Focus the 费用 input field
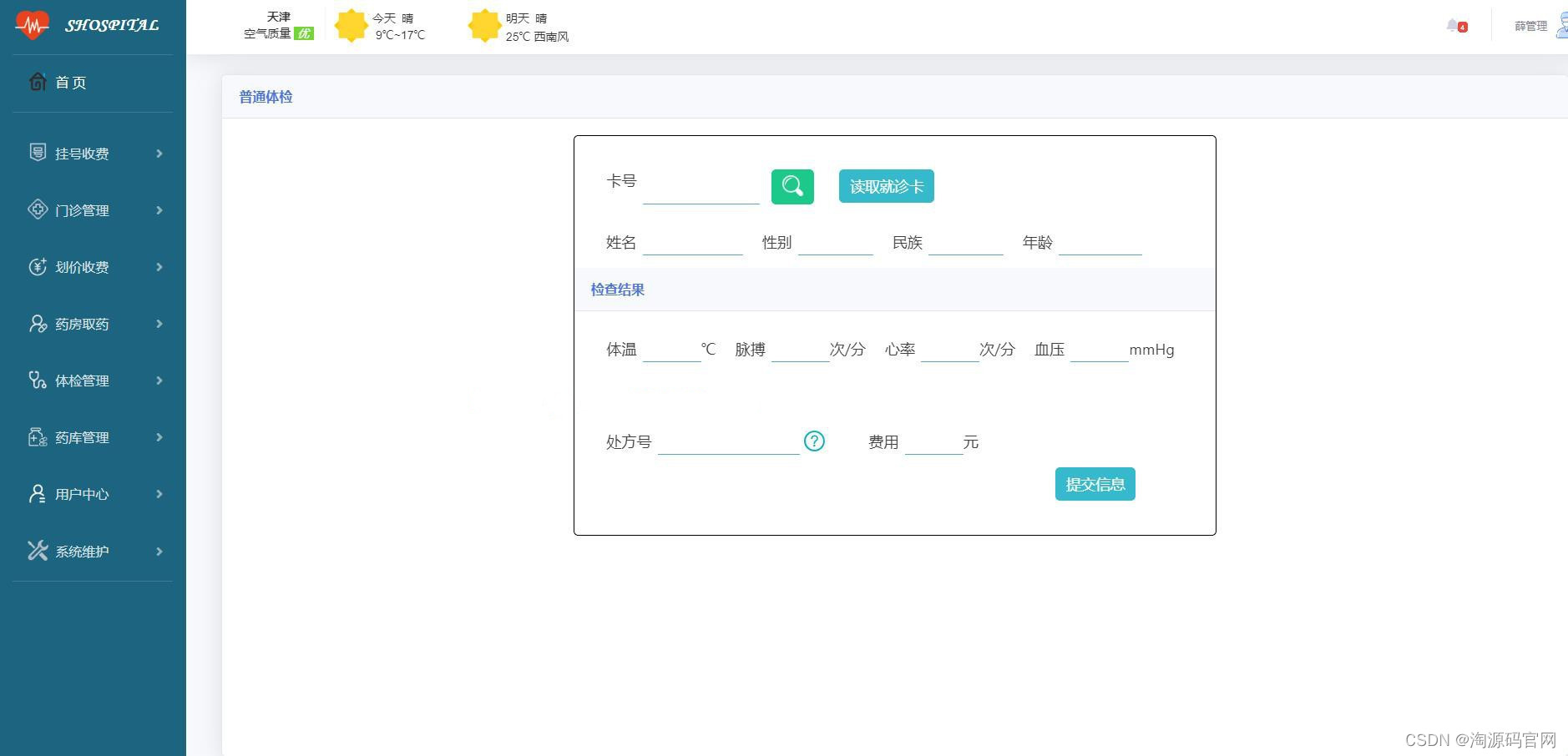This screenshot has width=1568, height=756. point(934,442)
